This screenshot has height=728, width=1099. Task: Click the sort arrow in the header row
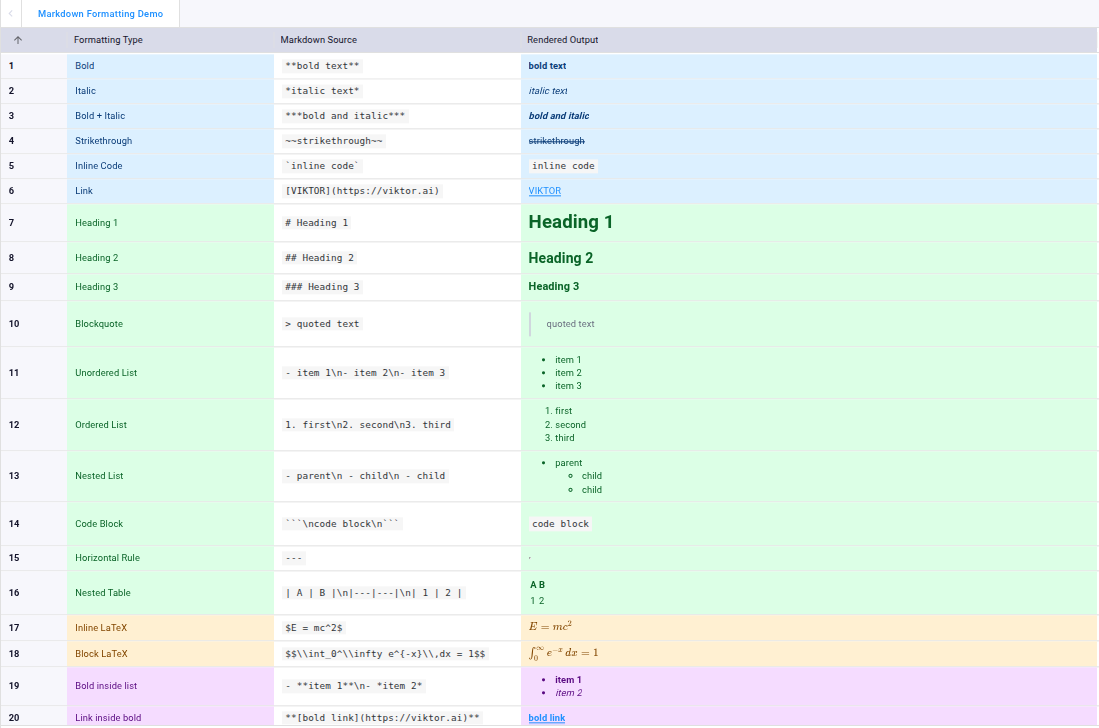pyautogui.click(x=18, y=40)
